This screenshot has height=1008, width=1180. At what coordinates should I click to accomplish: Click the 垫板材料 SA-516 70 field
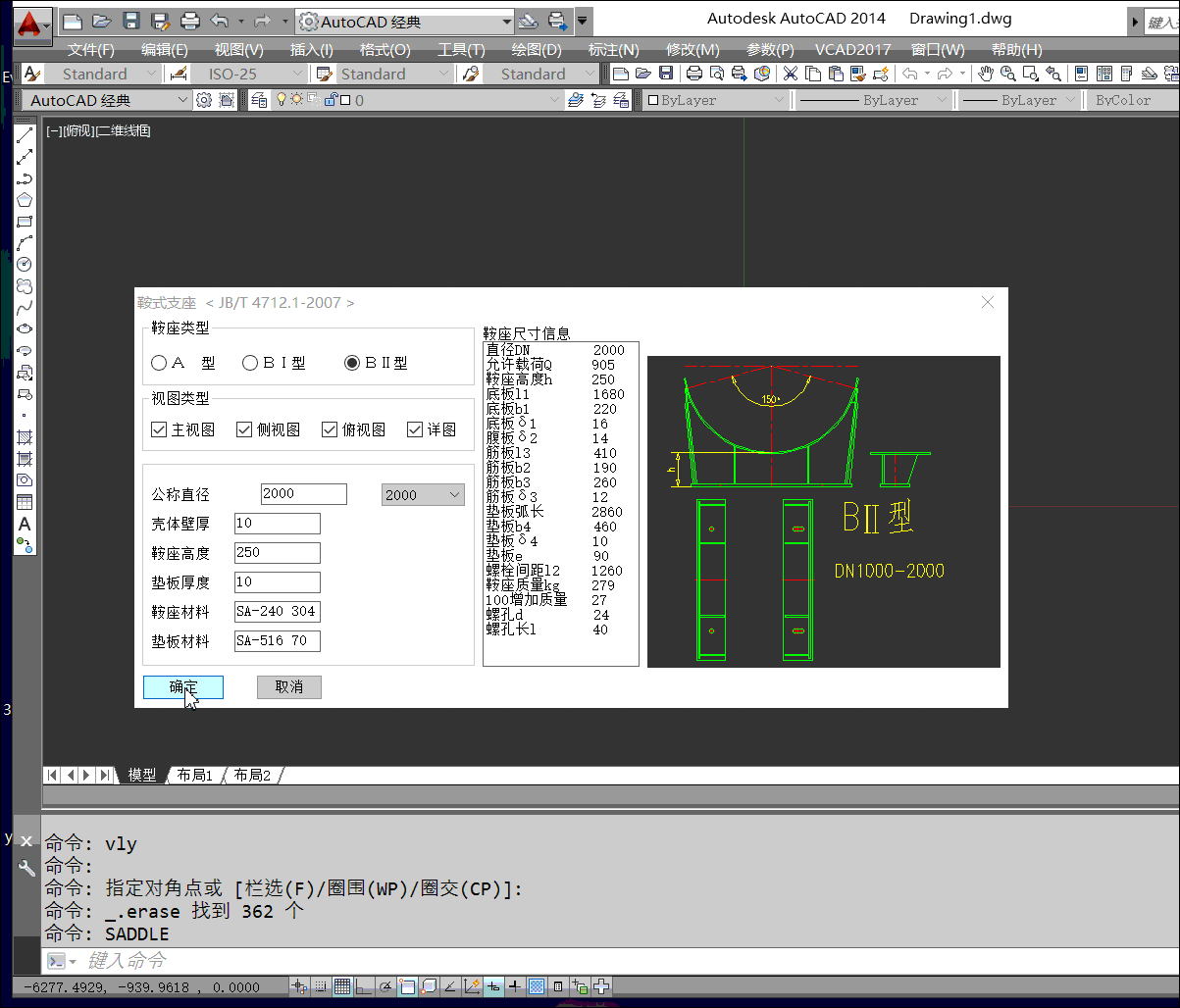click(278, 641)
